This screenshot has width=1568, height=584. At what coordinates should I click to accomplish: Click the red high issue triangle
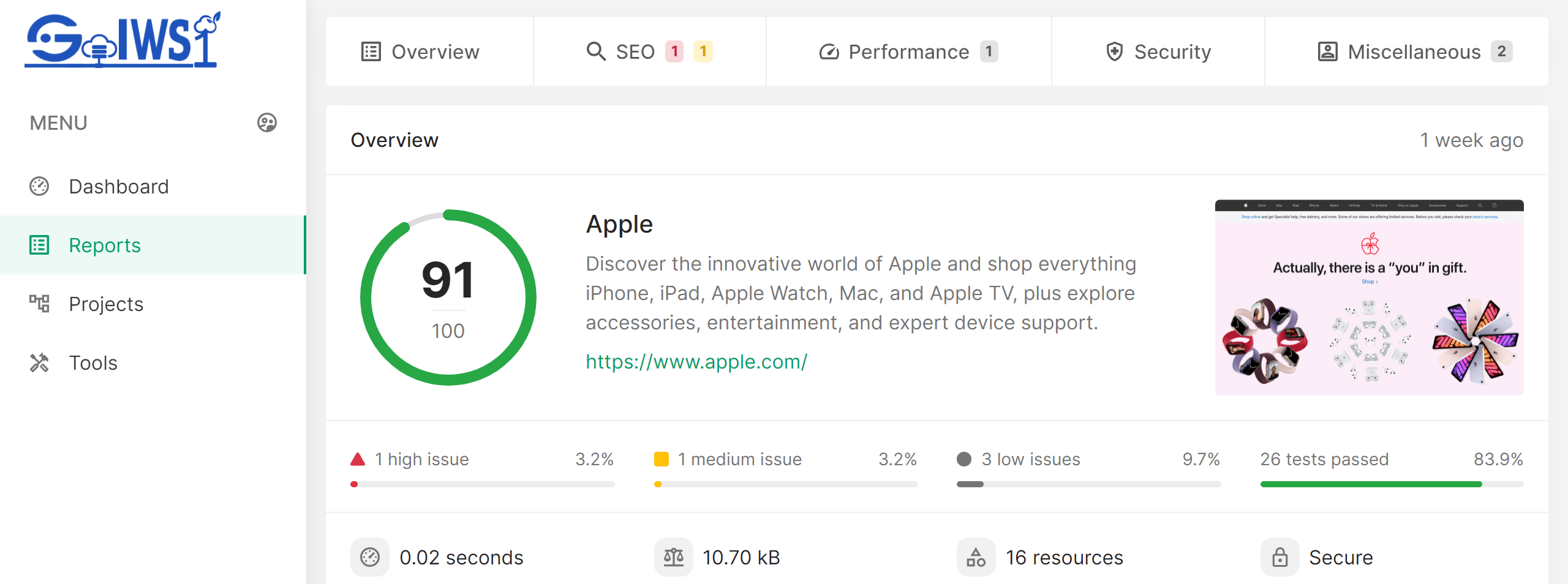point(358,459)
